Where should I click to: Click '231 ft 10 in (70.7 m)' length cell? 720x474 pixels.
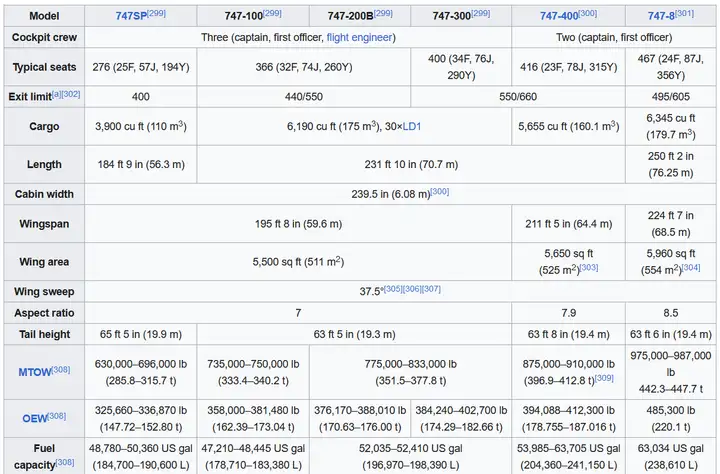coord(411,164)
